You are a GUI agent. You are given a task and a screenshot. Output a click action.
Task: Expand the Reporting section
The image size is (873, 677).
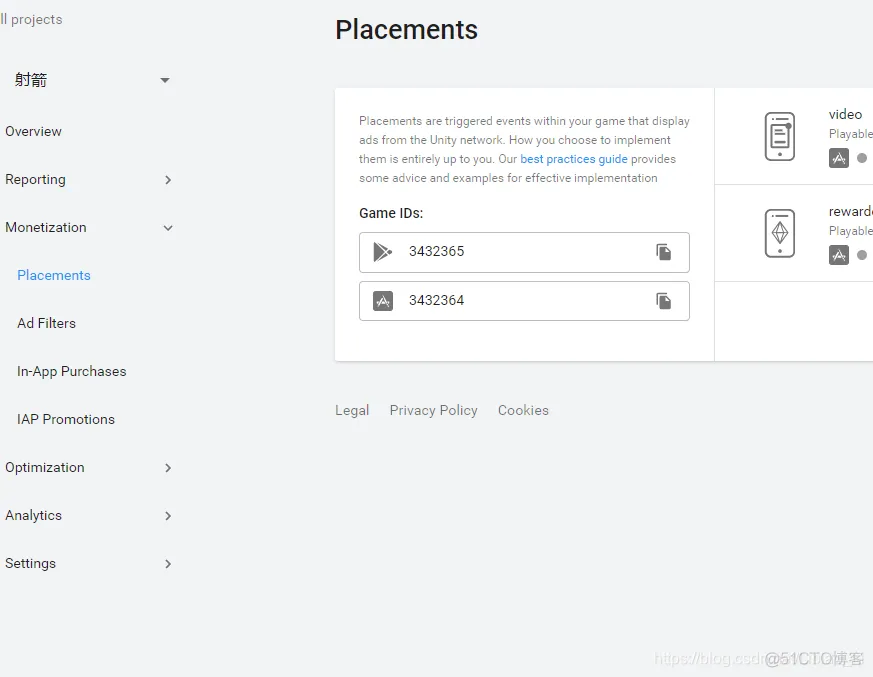pyautogui.click(x=168, y=180)
